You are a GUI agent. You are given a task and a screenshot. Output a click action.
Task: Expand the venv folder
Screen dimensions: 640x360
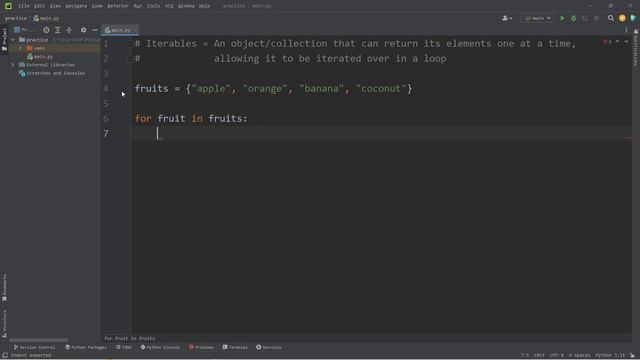(x=20, y=48)
